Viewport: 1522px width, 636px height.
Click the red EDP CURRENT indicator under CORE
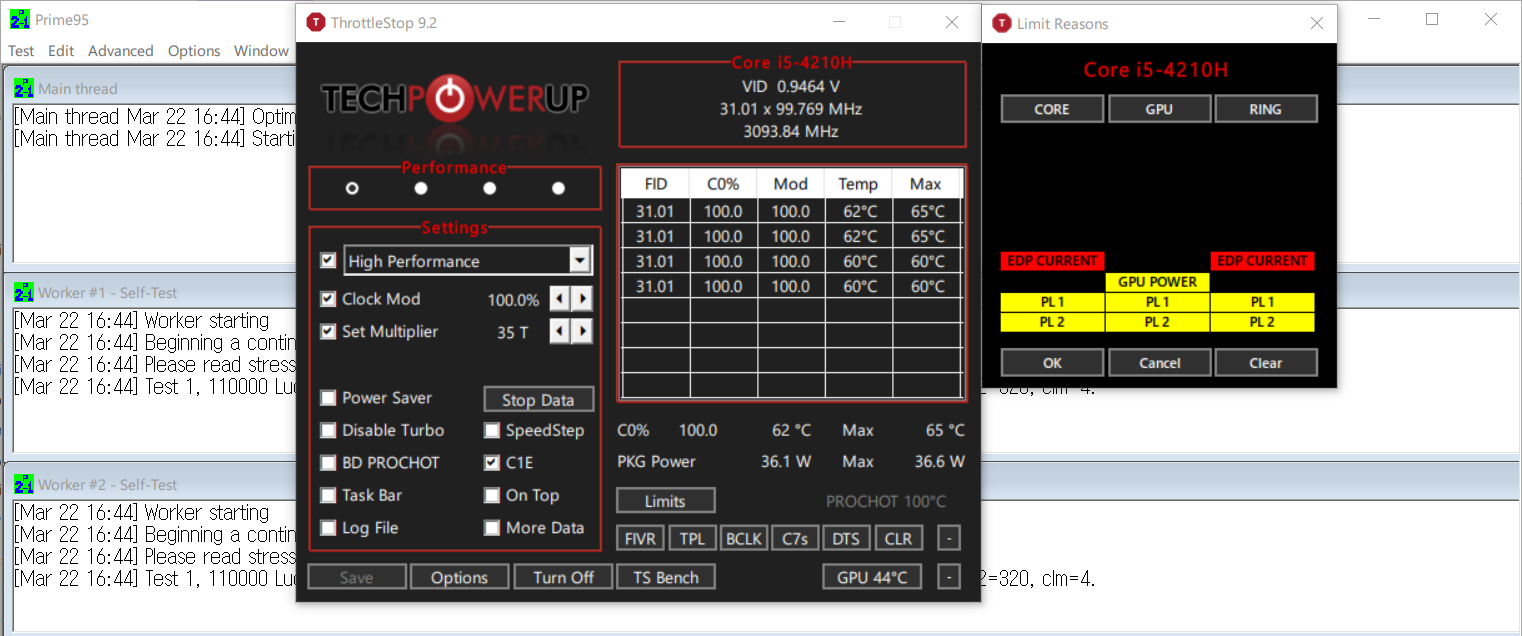click(x=1052, y=261)
